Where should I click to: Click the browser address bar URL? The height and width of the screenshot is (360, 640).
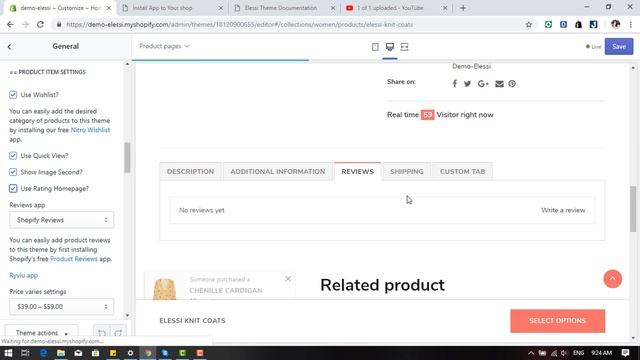tap(240, 24)
